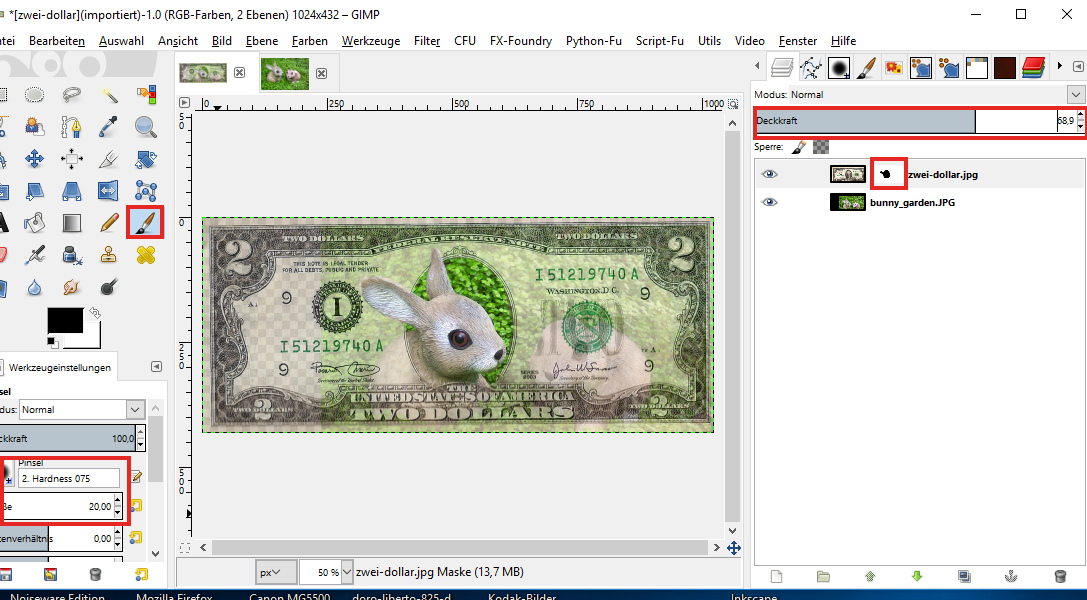Select the Clone stamp tool
Image resolution: width=1087 pixels, height=600 pixels.
pos(109,254)
